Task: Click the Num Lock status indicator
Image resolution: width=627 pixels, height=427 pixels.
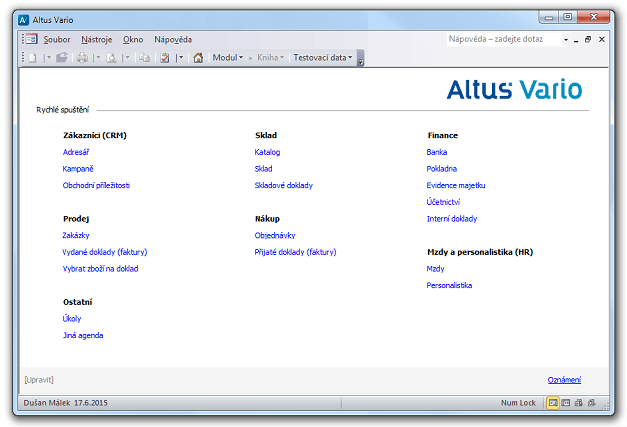Action: pyautogui.click(x=518, y=403)
